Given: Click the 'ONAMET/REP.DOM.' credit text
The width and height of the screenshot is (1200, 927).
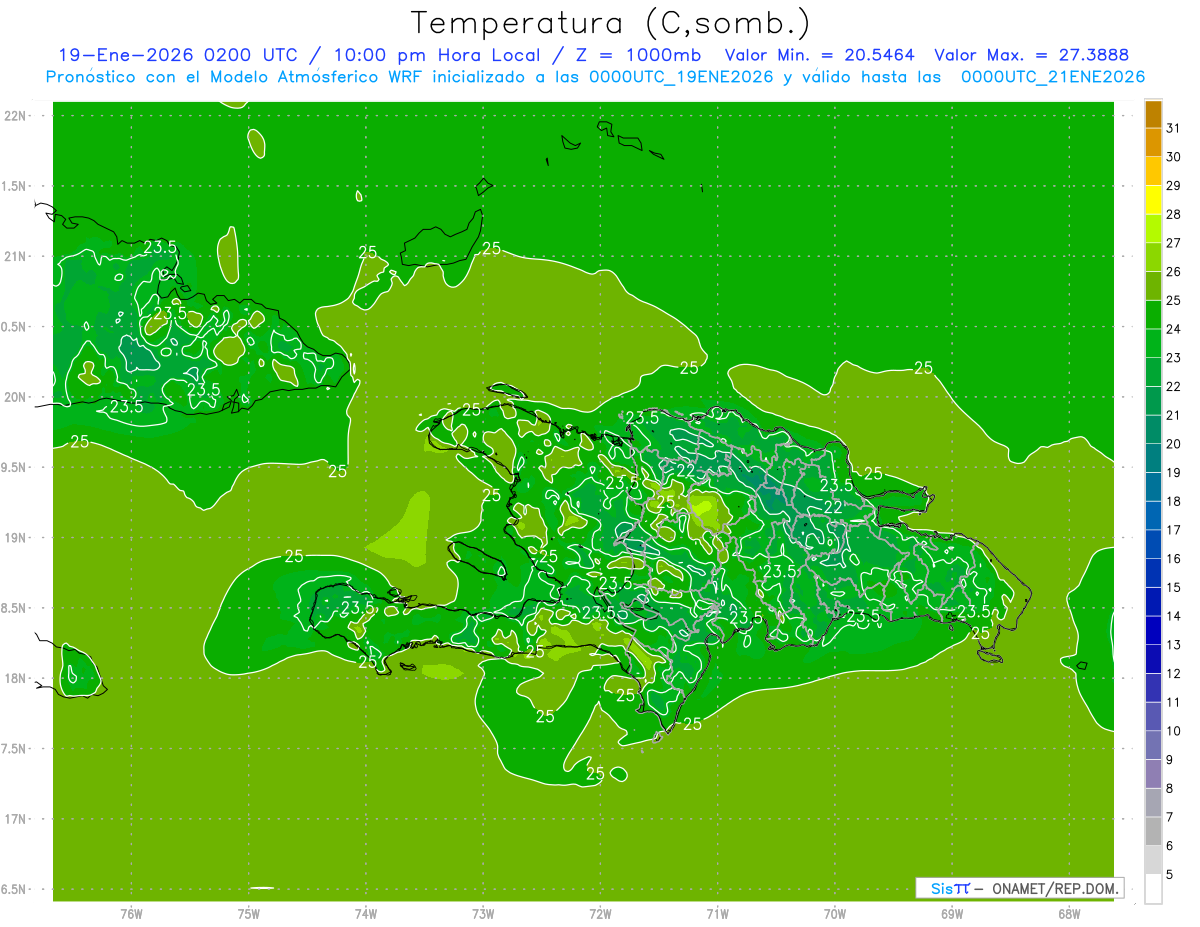Looking at the screenshot, I should click(1056, 888).
